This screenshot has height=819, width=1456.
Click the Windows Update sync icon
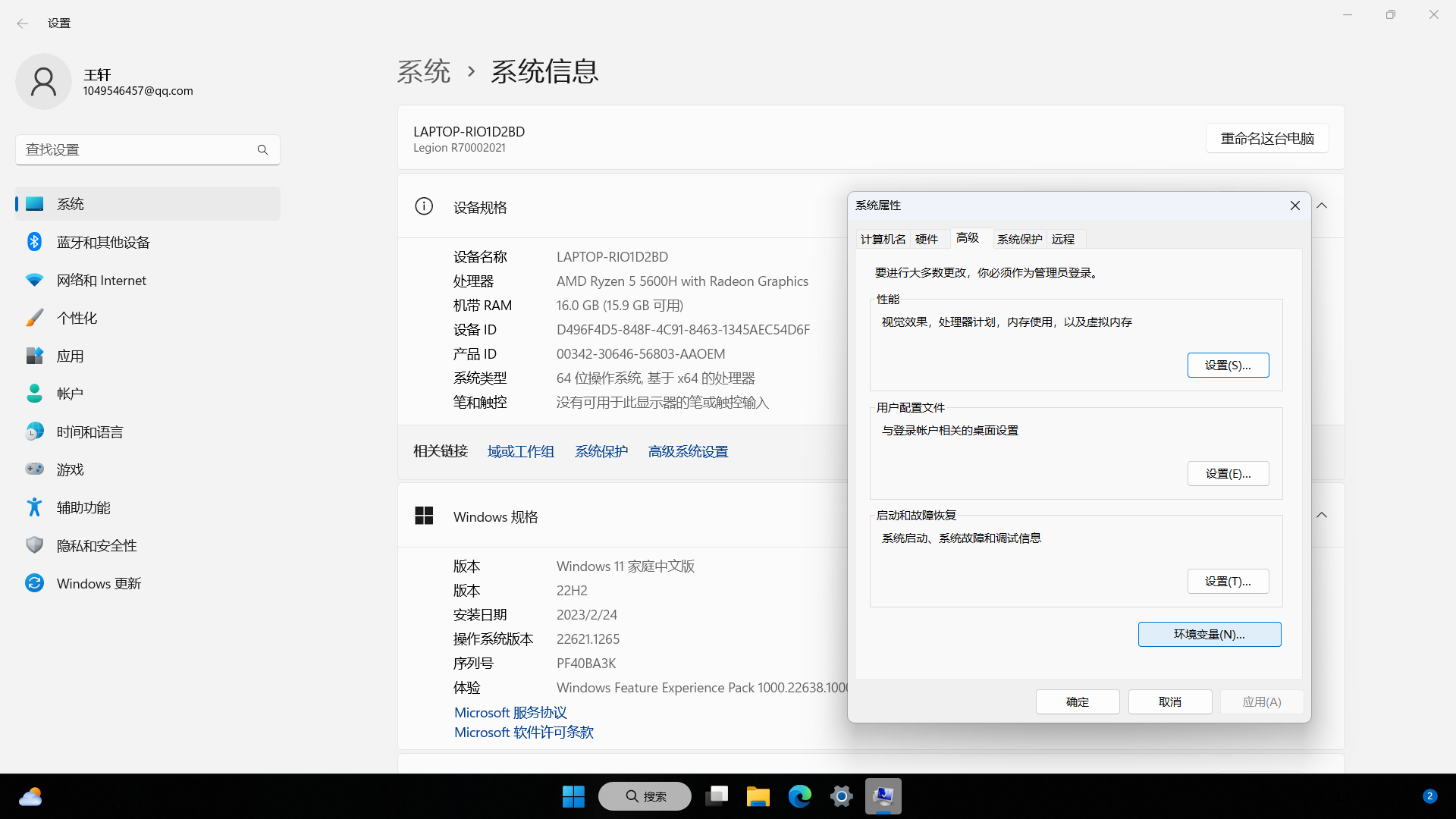click(x=34, y=583)
